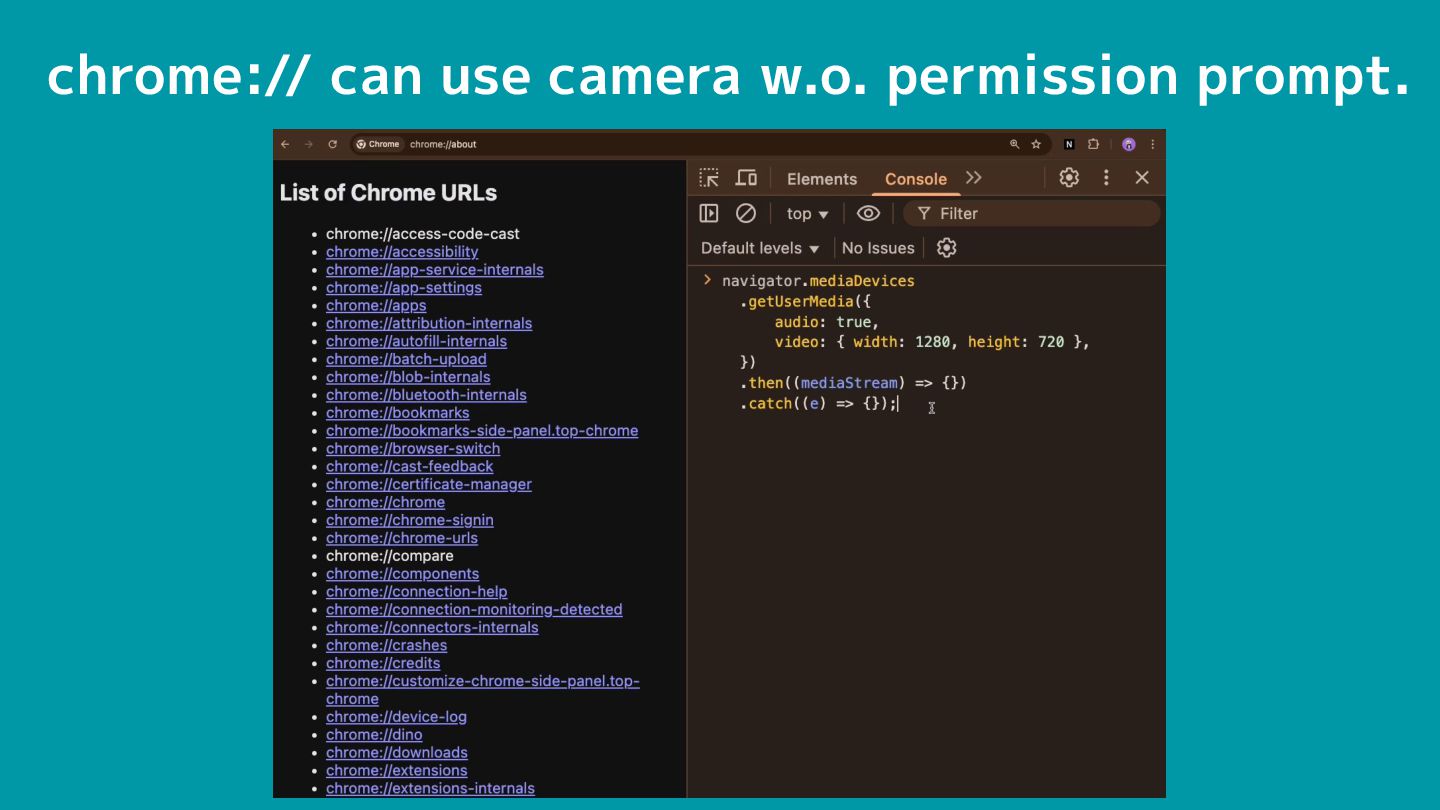The image size is (1440, 810).
Task: Open the Default levels dropdown
Action: point(760,248)
